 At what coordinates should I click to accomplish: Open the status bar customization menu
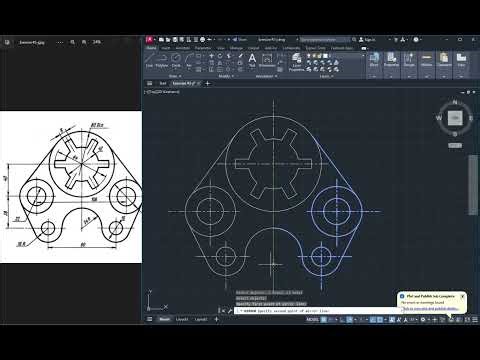475,319
